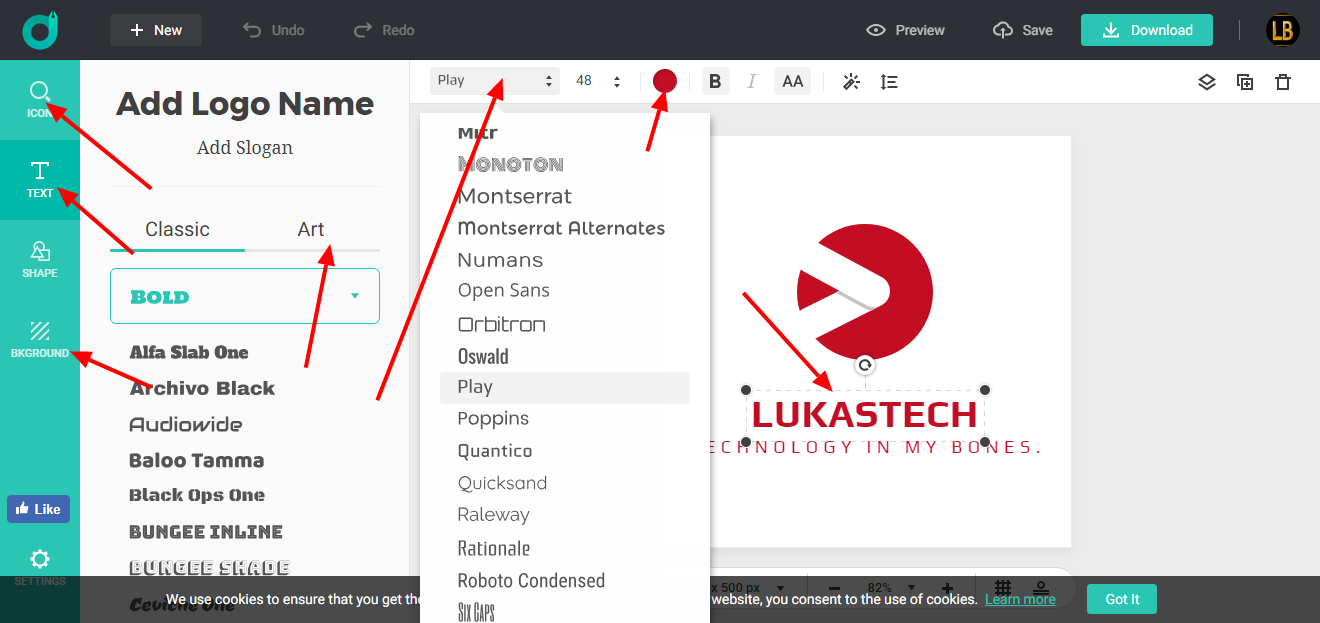Switch to the Art fonts tab
Image resolution: width=1320 pixels, height=623 pixels.
coord(311,229)
